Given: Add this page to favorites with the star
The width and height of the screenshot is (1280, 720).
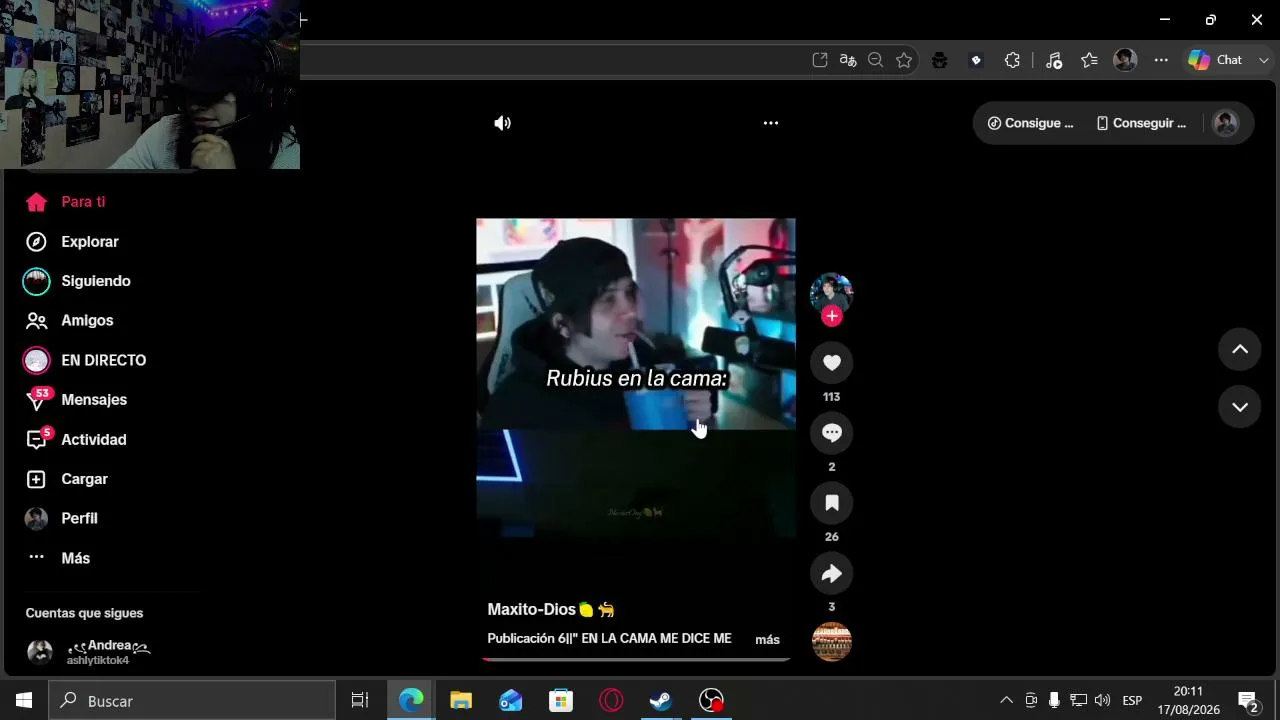Looking at the screenshot, I should pos(904,60).
